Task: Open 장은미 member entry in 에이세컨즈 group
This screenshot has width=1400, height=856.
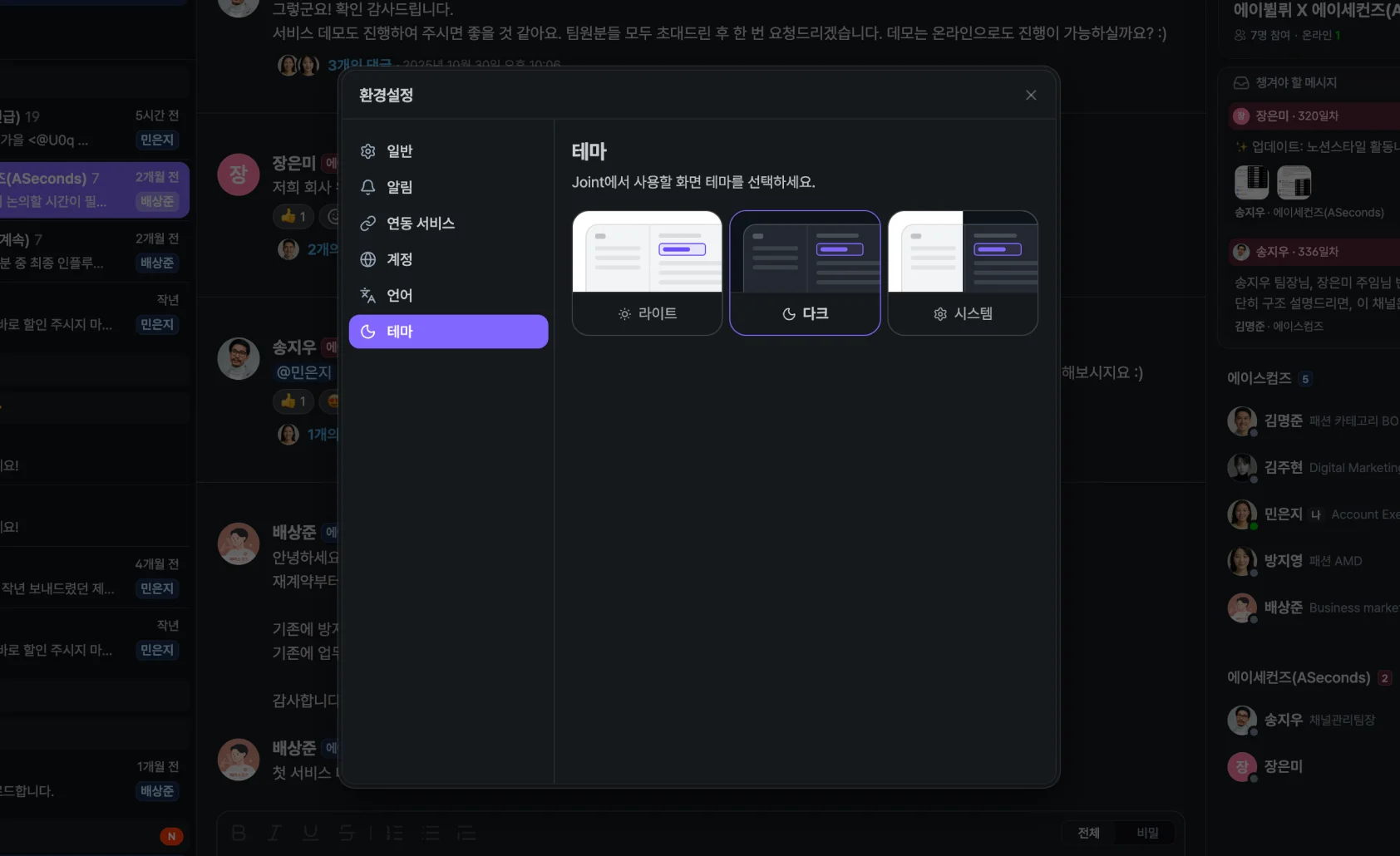Action: click(x=1314, y=766)
